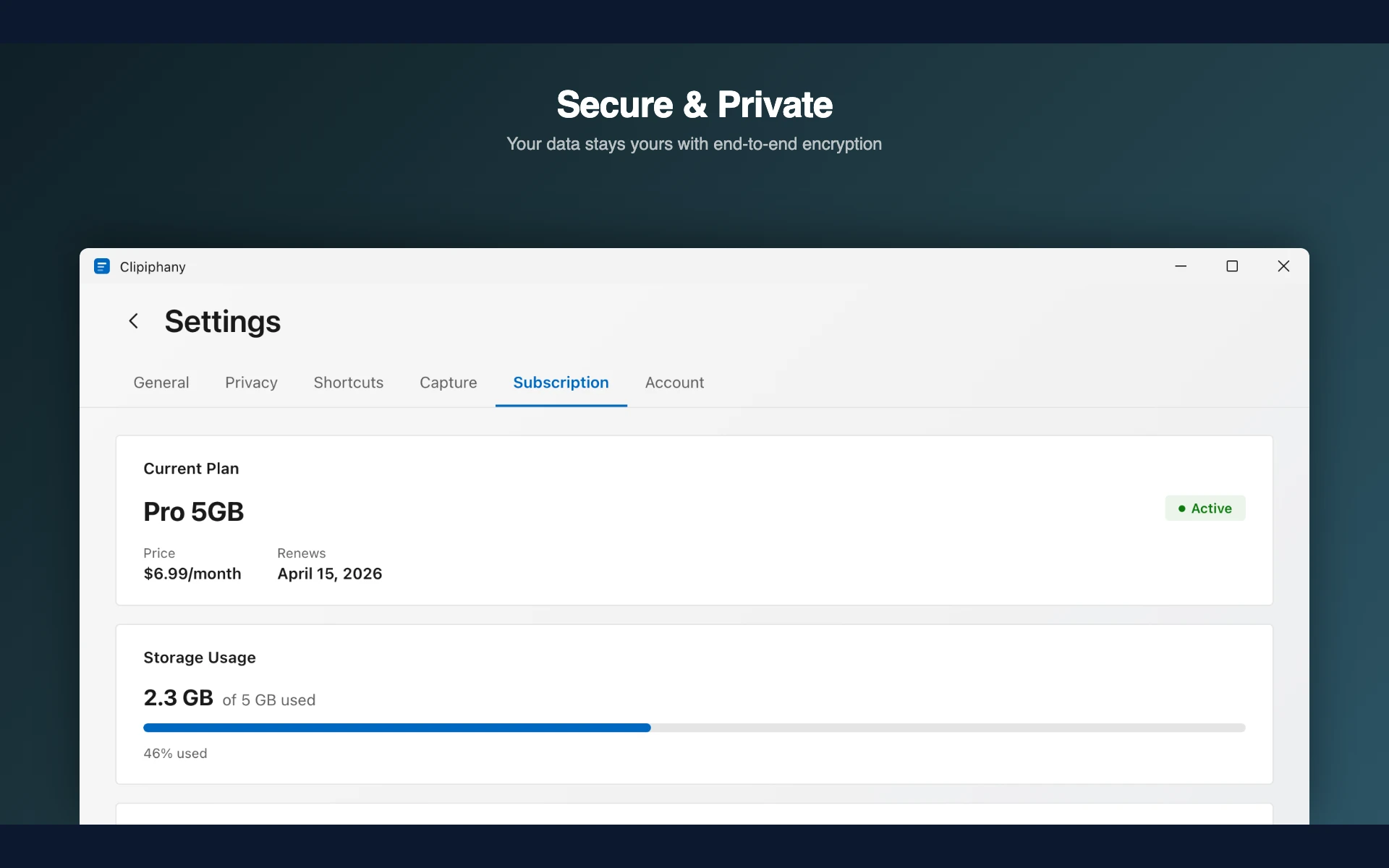This screenshot has height=868, width=1389.
Task: Click the Renews label
Action: coord(302,553)
